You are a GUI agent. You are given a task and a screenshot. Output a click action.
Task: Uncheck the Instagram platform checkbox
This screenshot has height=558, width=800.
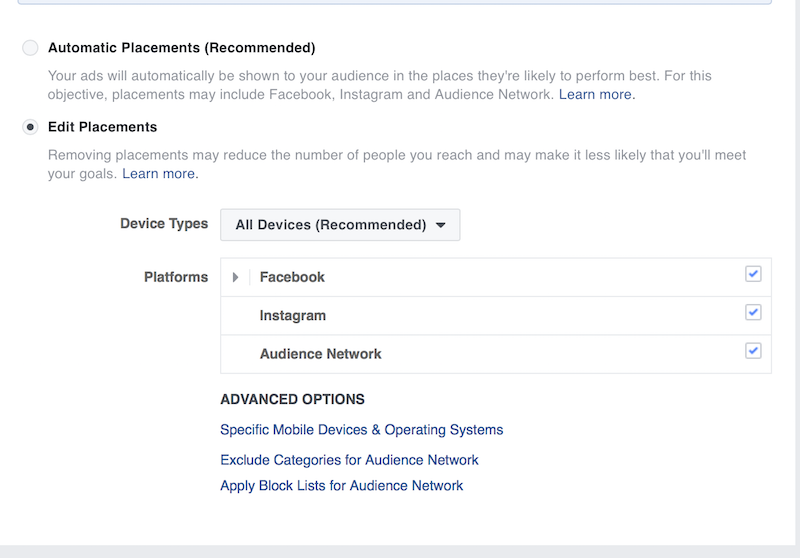[x=753, y=313]
